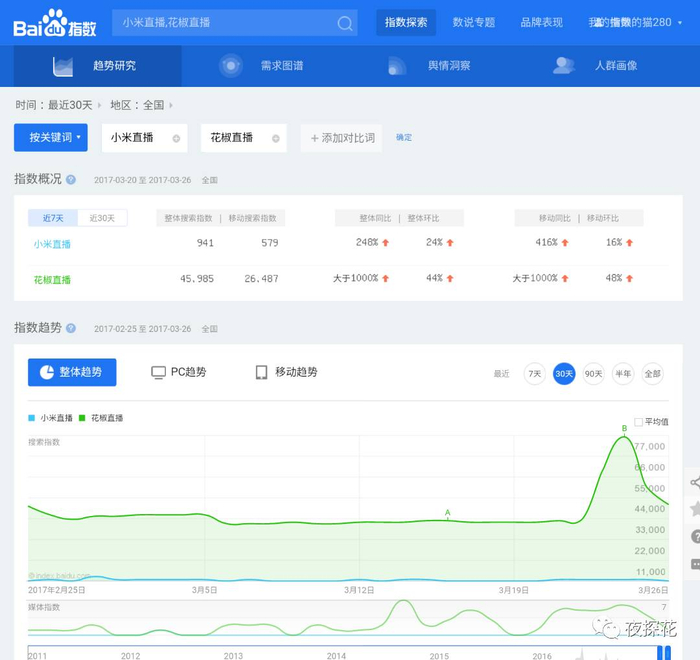
Task: Select the 半年 range option
Action: tap(623, 374)
